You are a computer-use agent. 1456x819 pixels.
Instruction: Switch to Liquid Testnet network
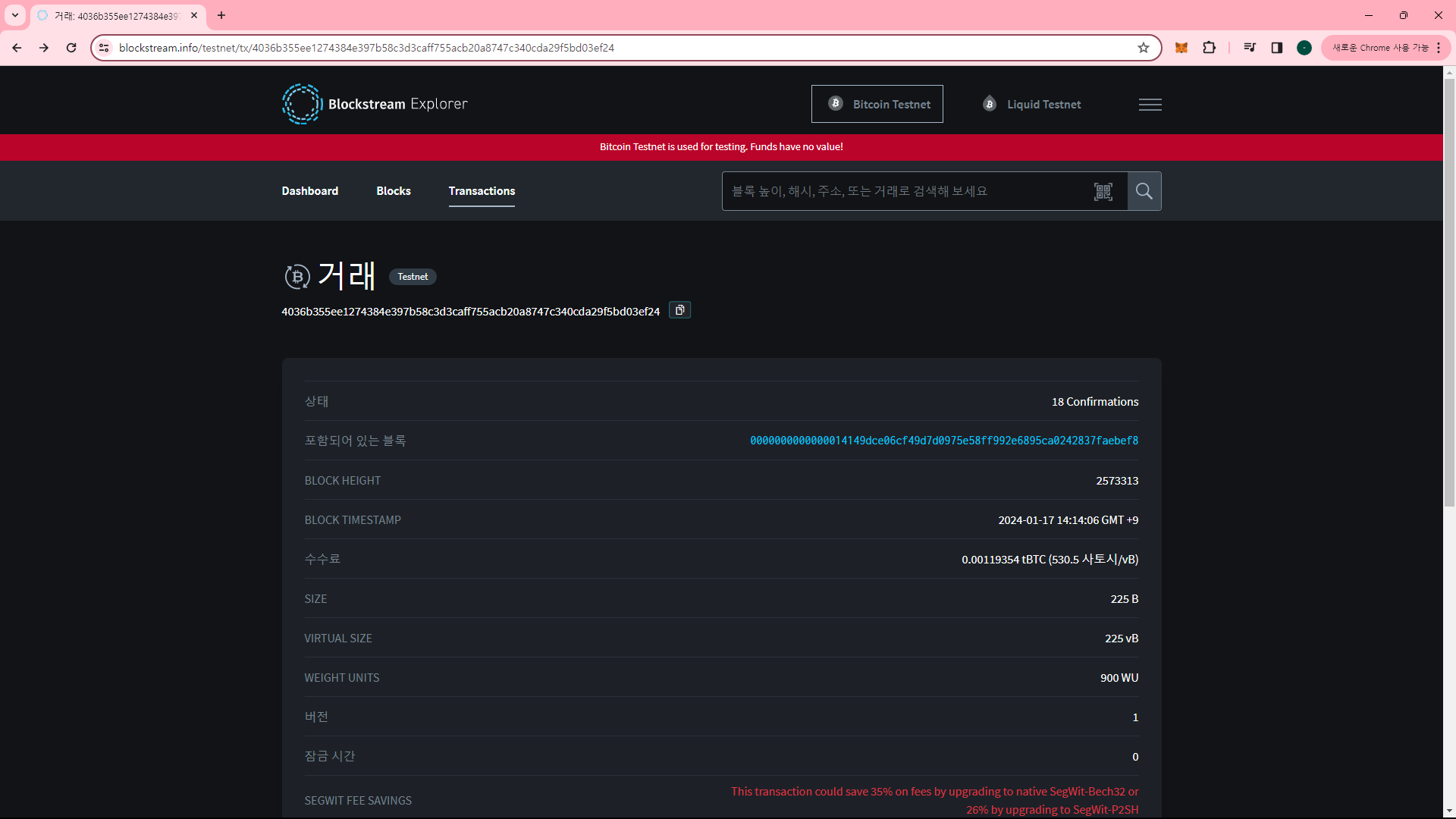click(1031, 104)
